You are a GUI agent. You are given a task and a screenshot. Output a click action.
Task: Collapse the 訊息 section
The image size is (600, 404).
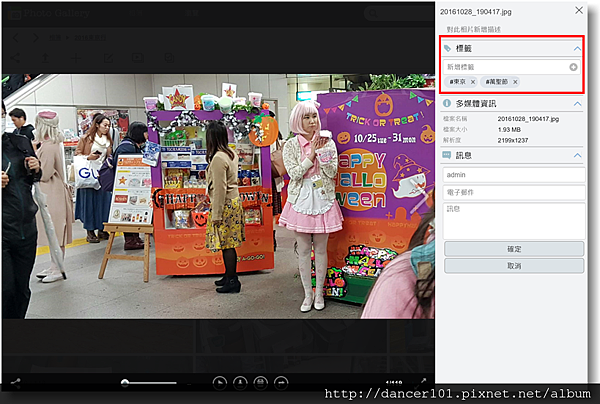pyautogui.click(x=577, y=155)
